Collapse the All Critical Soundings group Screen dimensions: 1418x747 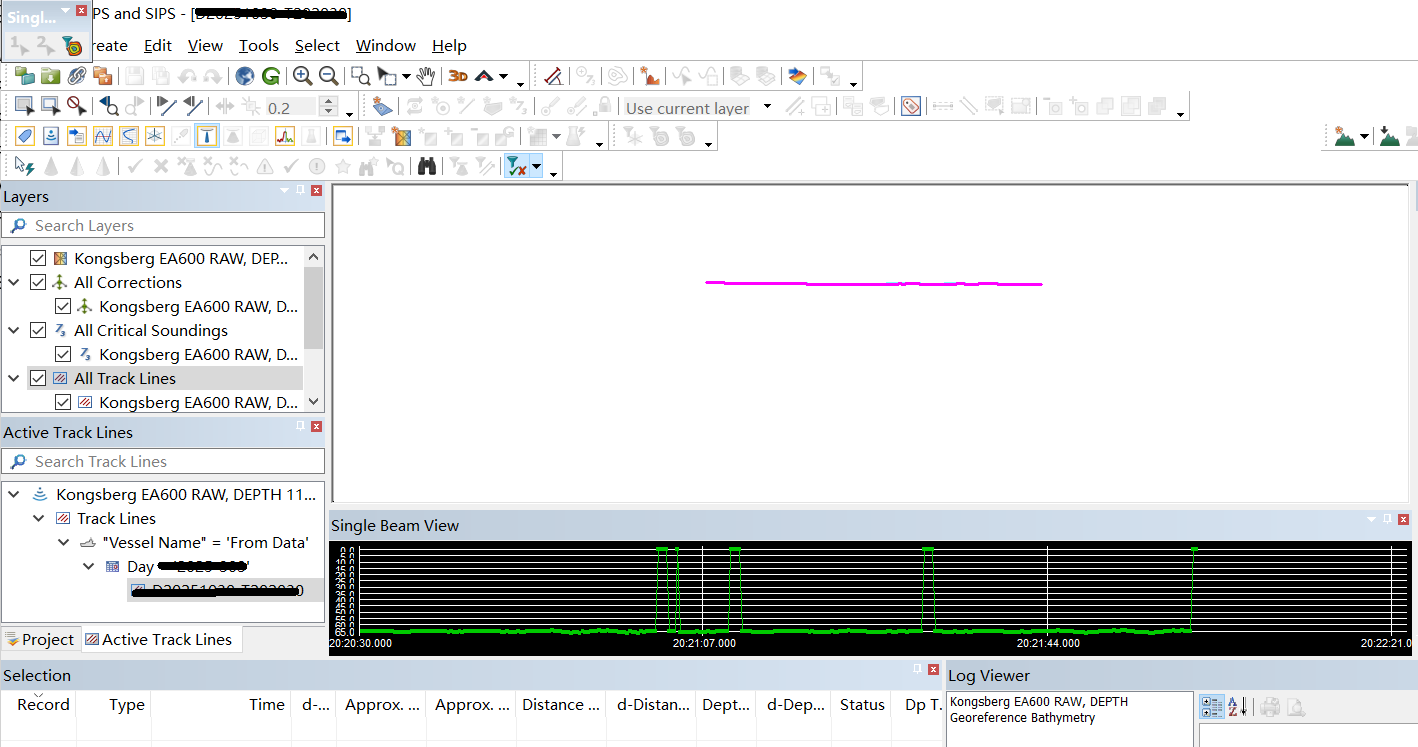[x=14, y=330]
